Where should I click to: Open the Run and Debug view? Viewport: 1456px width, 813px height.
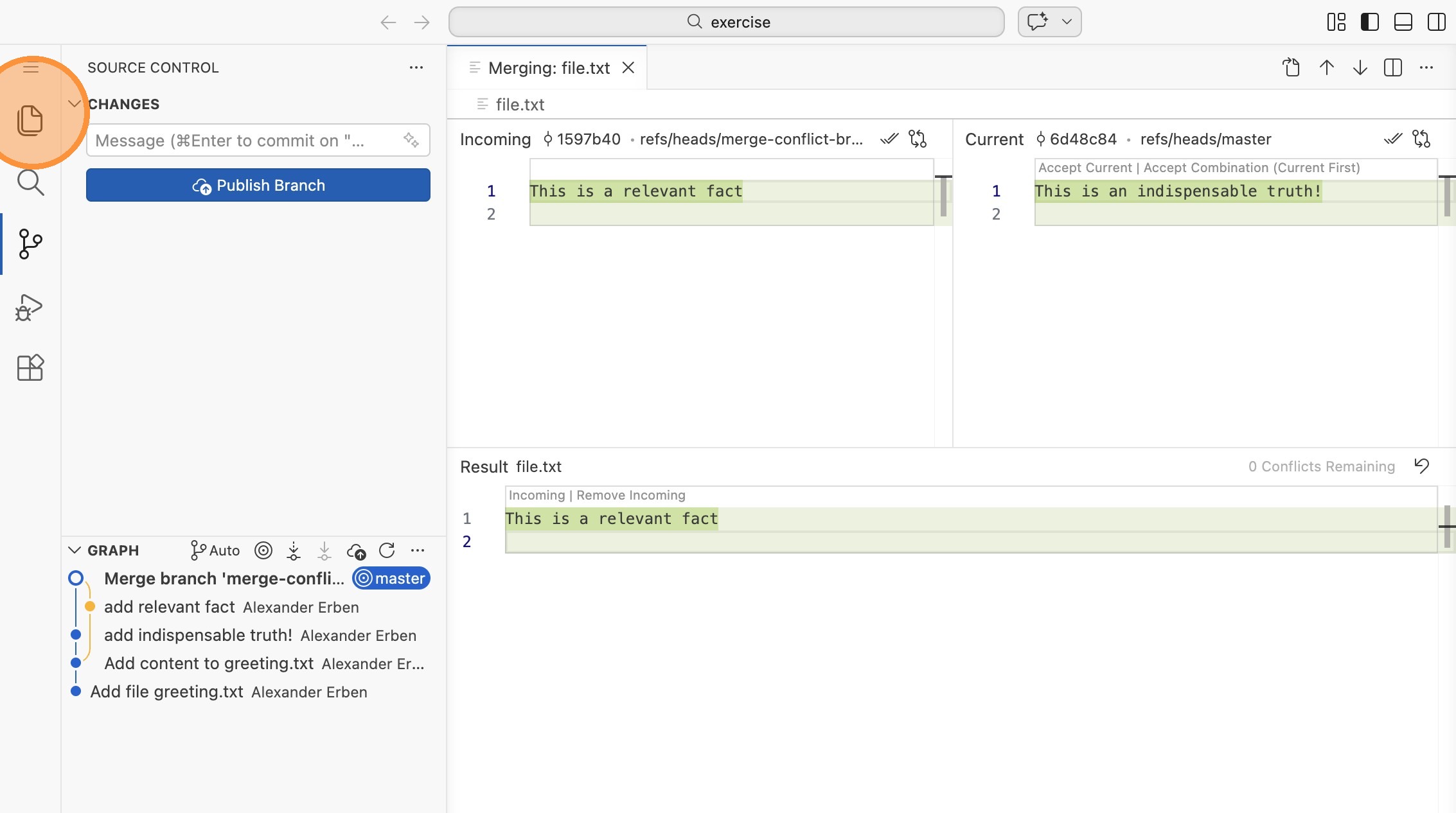(x=30, y=308)
